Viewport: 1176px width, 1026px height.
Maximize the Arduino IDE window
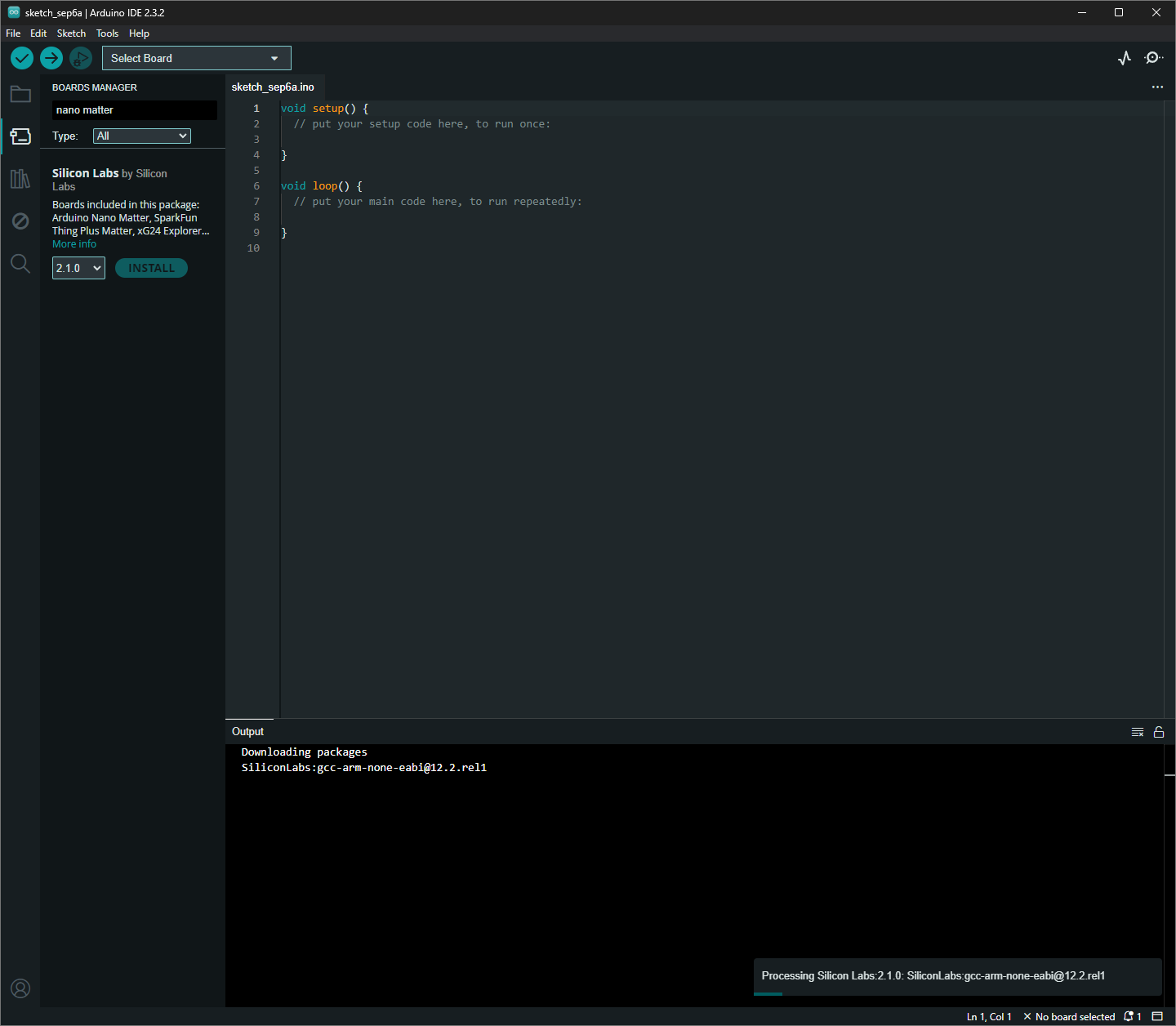[x=1119, y=12]
